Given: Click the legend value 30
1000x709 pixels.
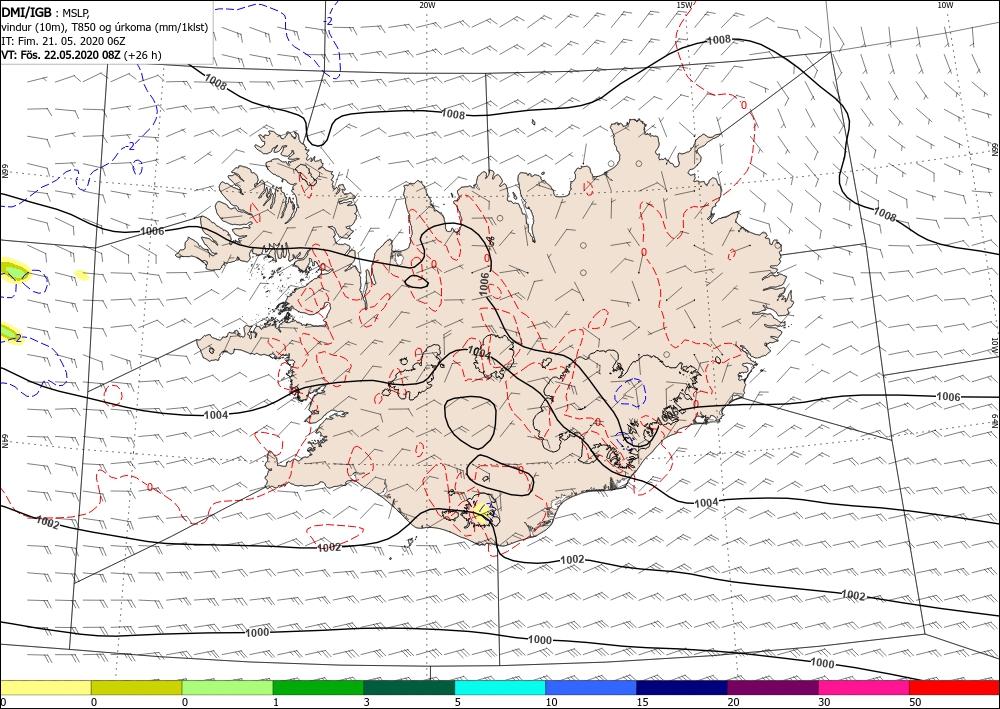Looking at the screenshot, I should [825, 702].
